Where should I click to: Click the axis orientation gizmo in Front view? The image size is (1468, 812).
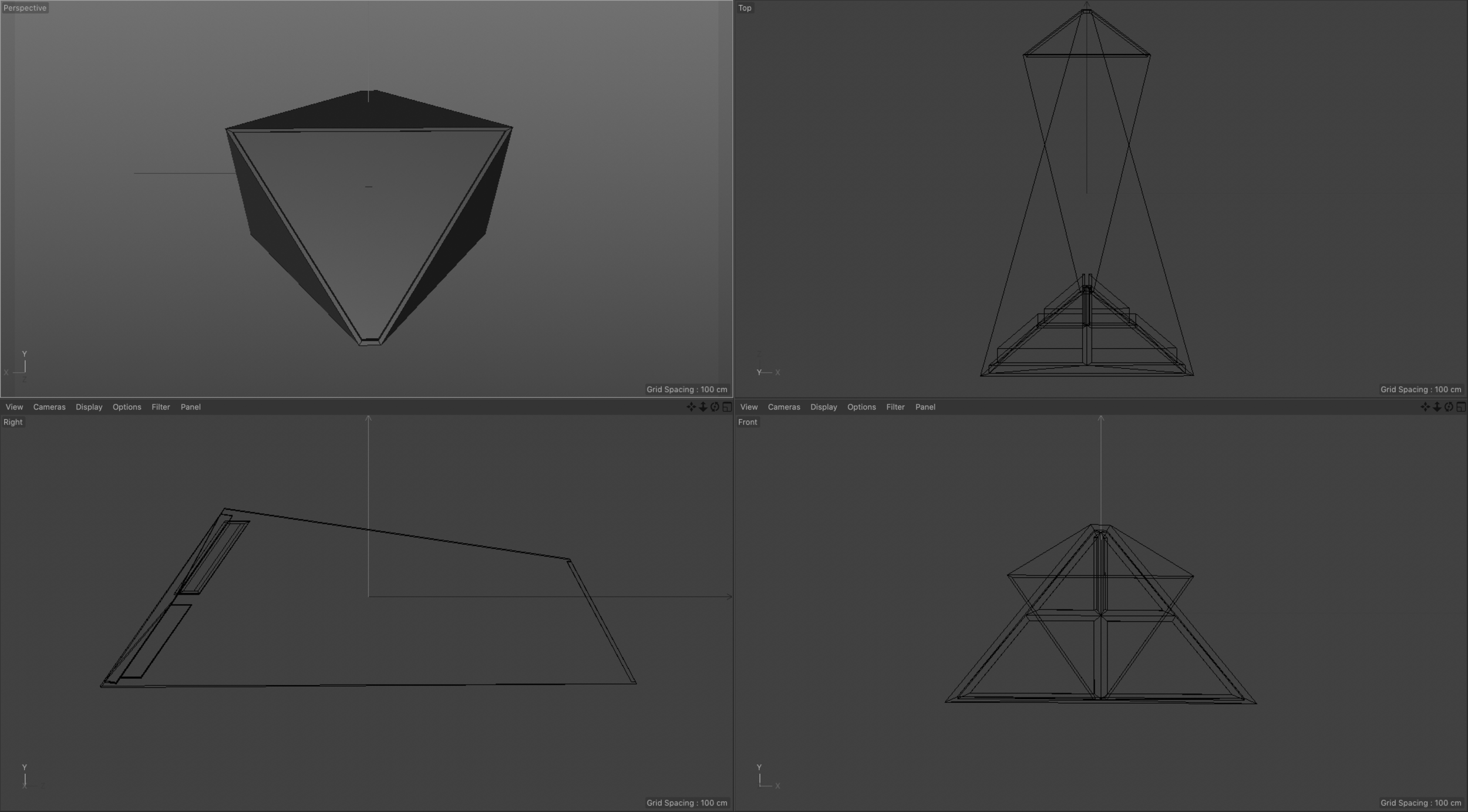click(768, 776)
